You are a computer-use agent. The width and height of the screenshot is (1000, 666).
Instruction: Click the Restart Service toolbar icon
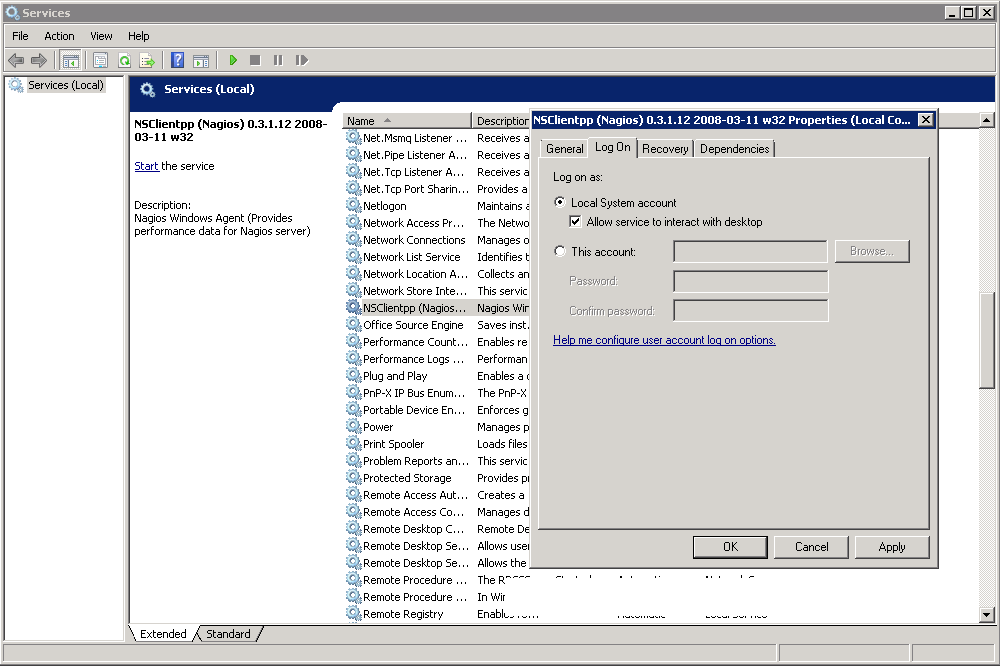[x=302, y=60]
